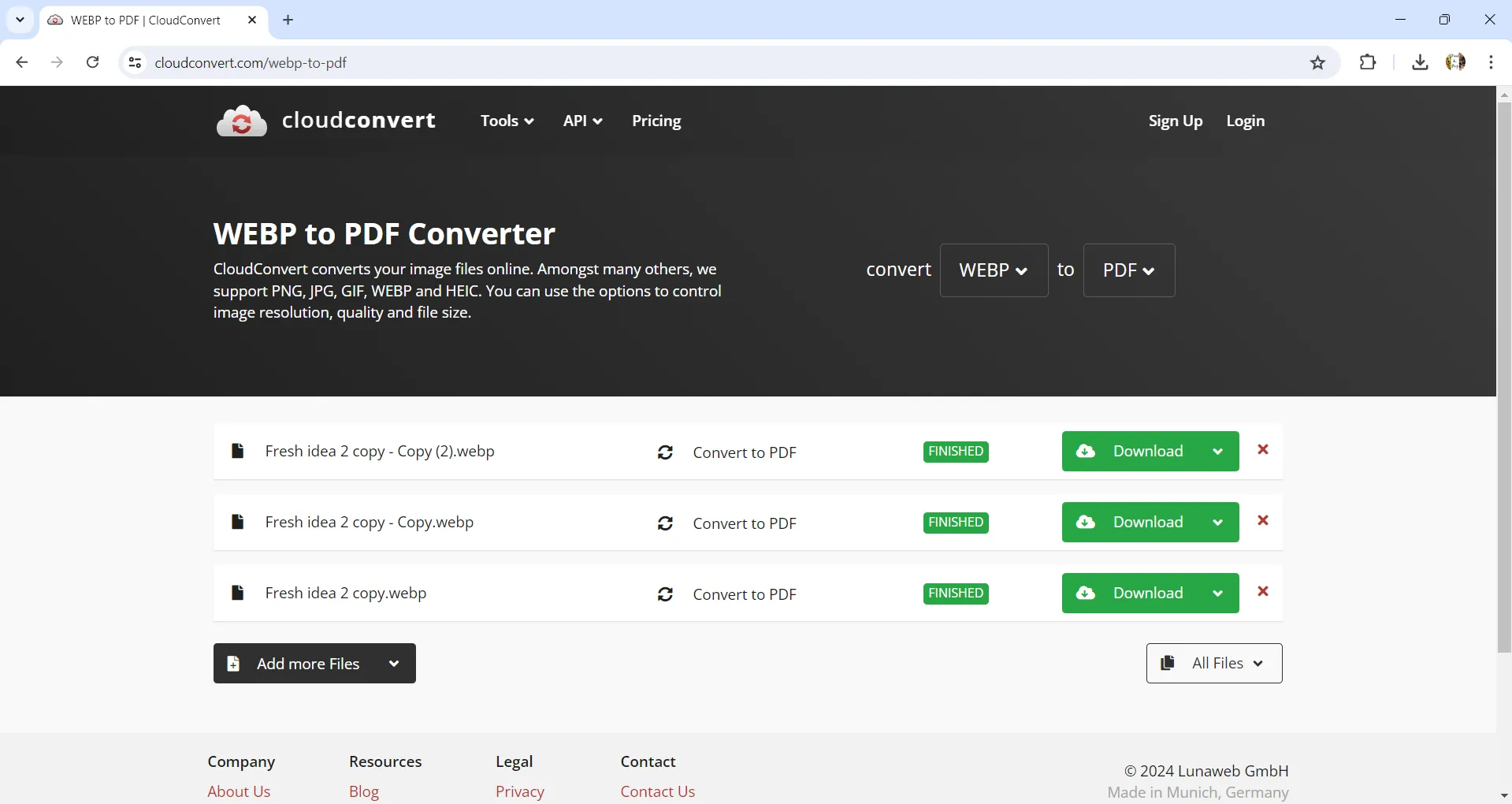Image resolution: width=1512 pixels, height=804 pixels.
Task: Click the page vertical scrollbar thumb
Action: [x=1504, y=377]
